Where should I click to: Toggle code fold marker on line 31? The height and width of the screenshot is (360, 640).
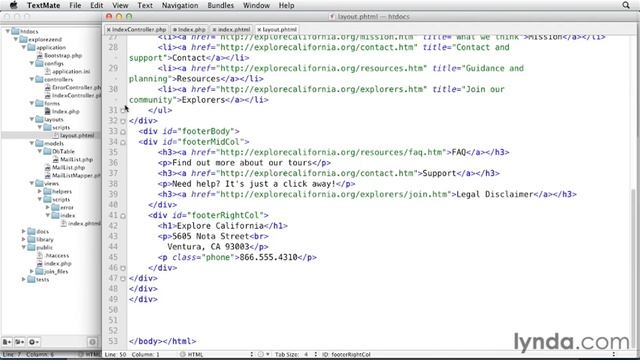click(123, 111)
